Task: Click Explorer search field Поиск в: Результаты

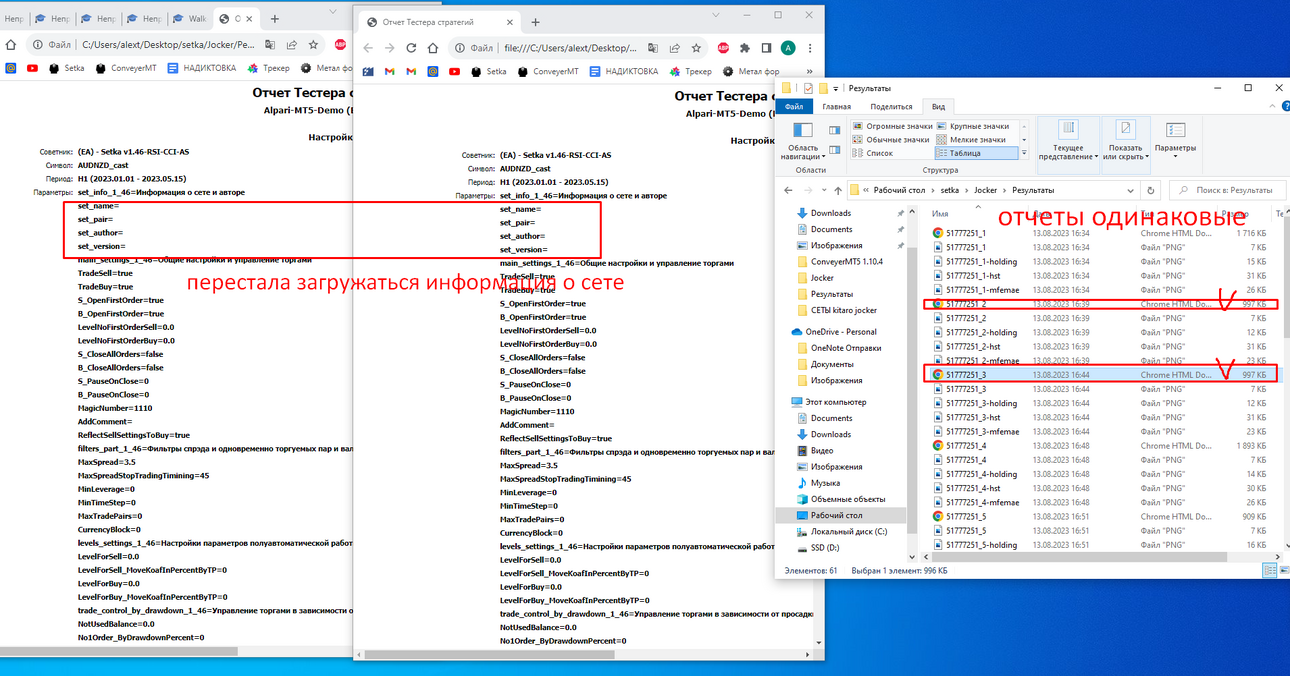Action: tap(1227, 190)
